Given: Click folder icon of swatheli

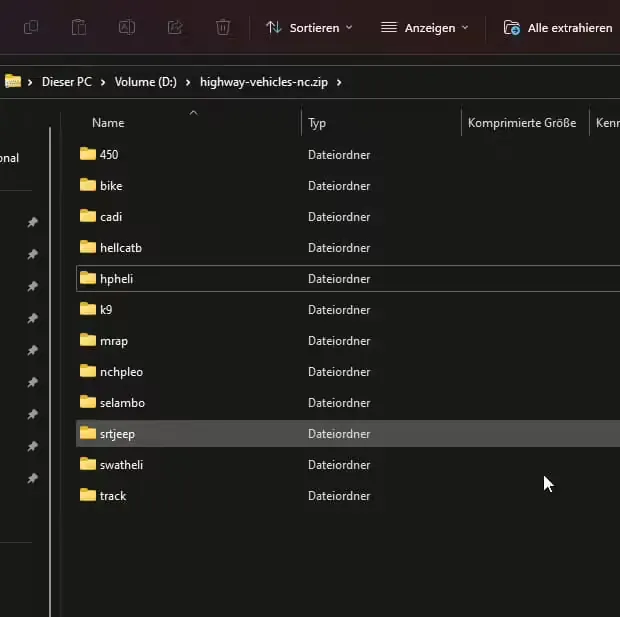Looking at the screenshot, I should click(88, 464).
